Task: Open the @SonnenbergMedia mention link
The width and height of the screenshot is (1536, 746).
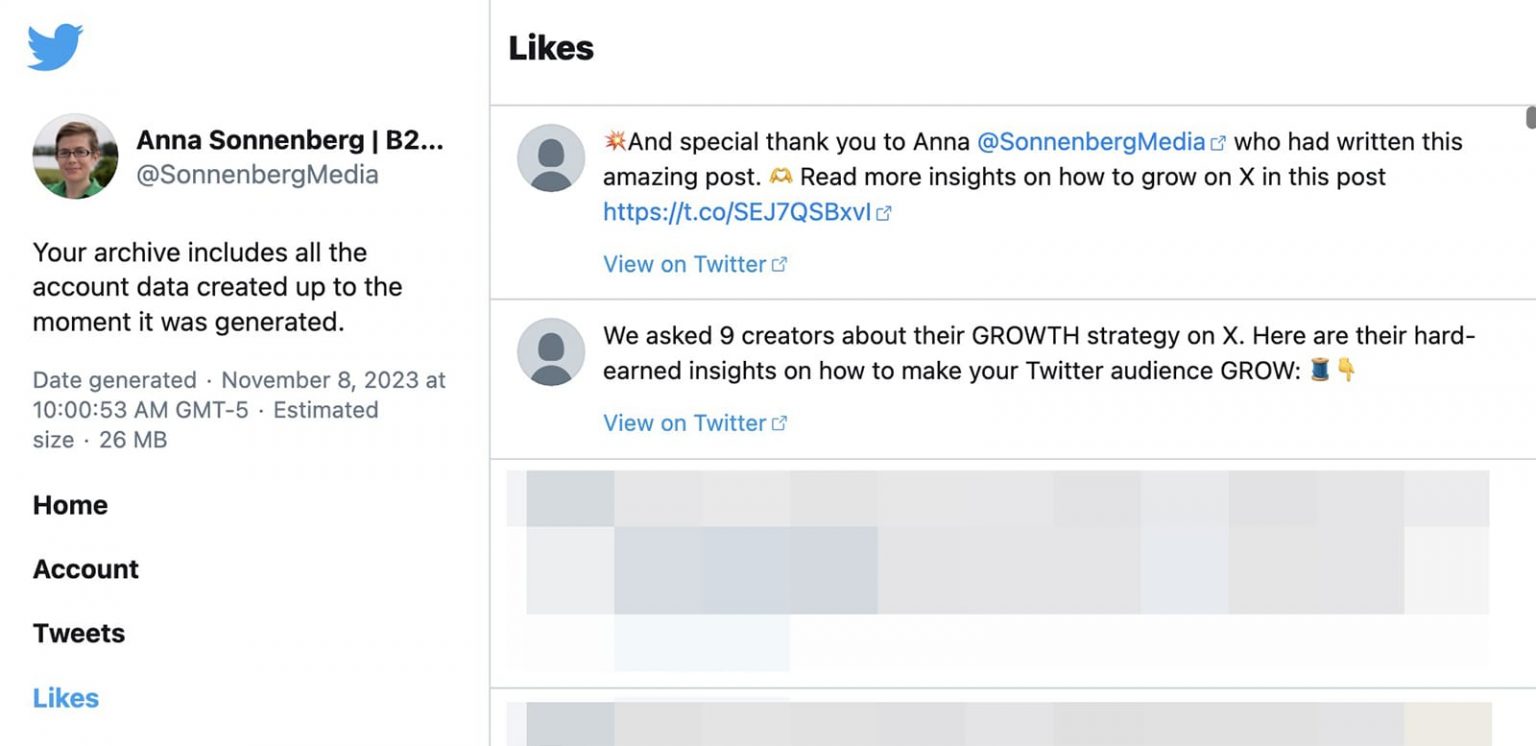Action: coord(1090,141)
